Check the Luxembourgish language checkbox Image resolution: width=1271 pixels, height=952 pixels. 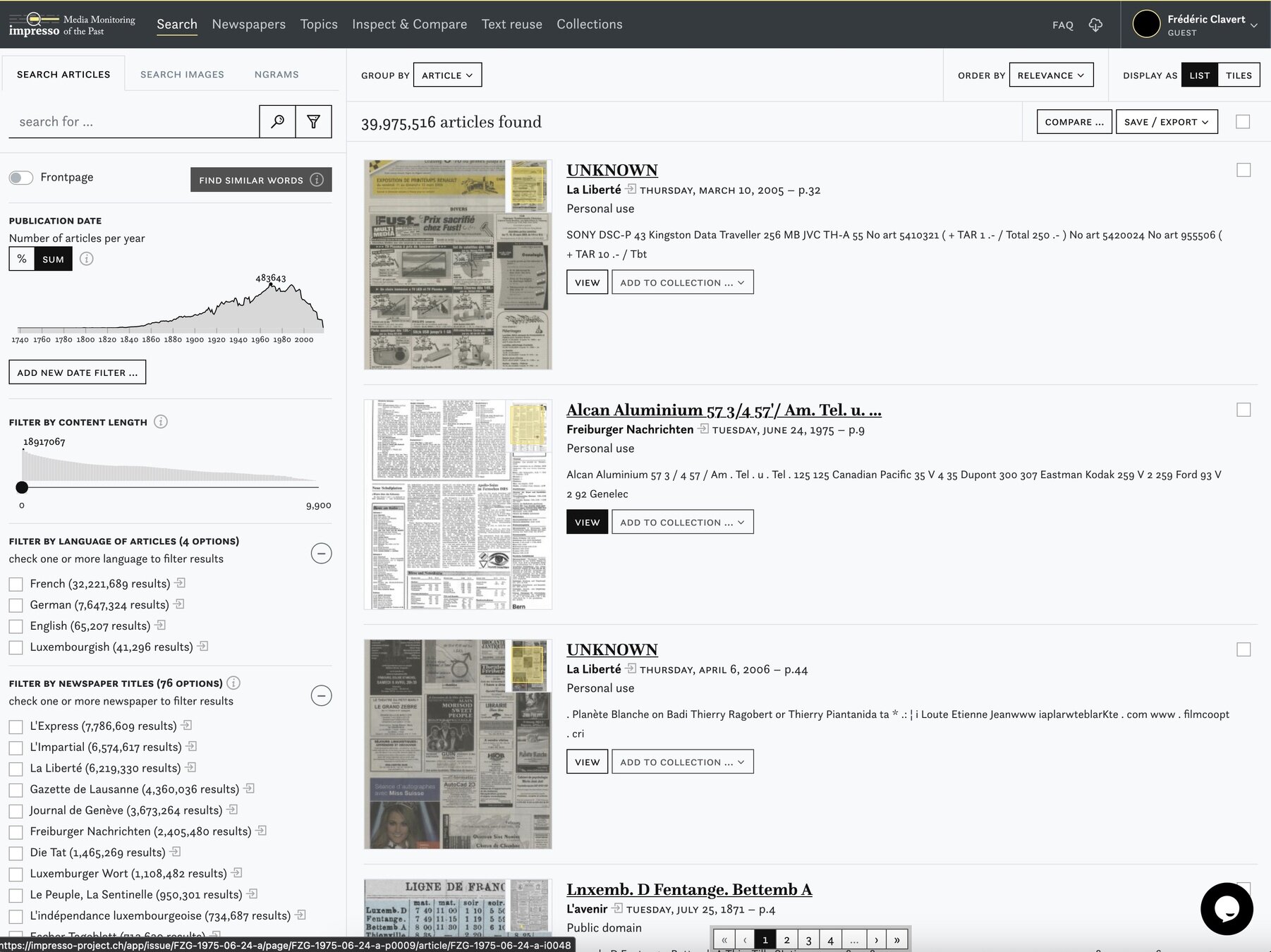pos(16,647)
